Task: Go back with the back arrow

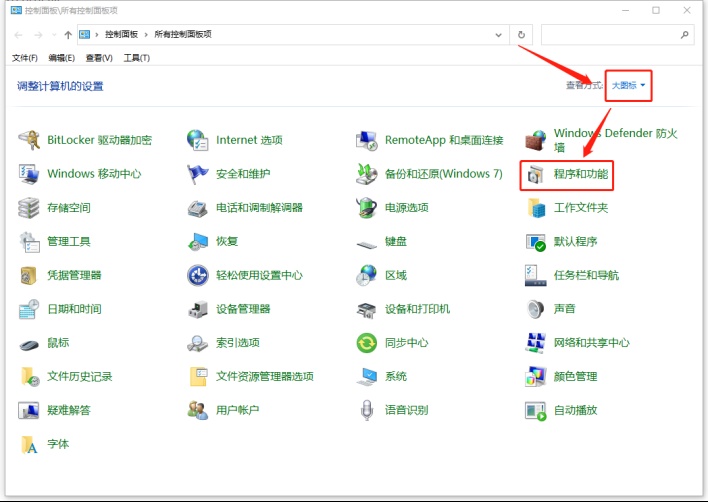Action: (19, 35)
